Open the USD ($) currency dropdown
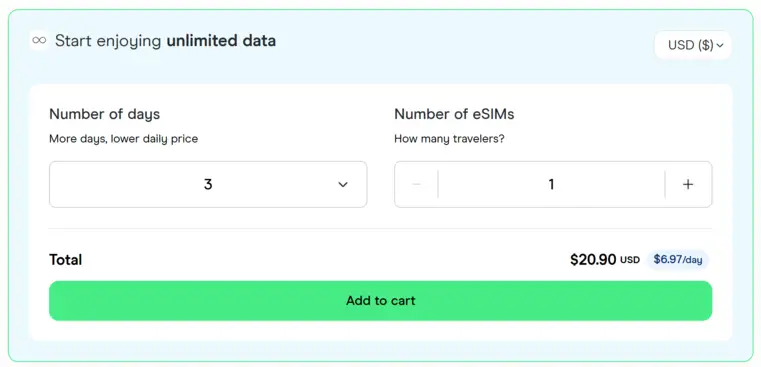This screenshot has height=367, width=761. (693, 45)
